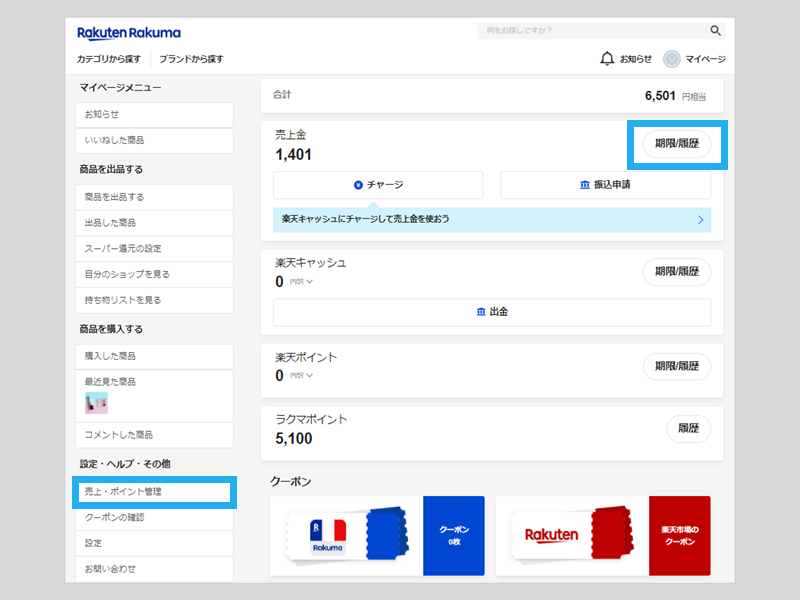Click the My Page avatar icon
Viewport: 800px width, 600px height.
pos(671,59)
